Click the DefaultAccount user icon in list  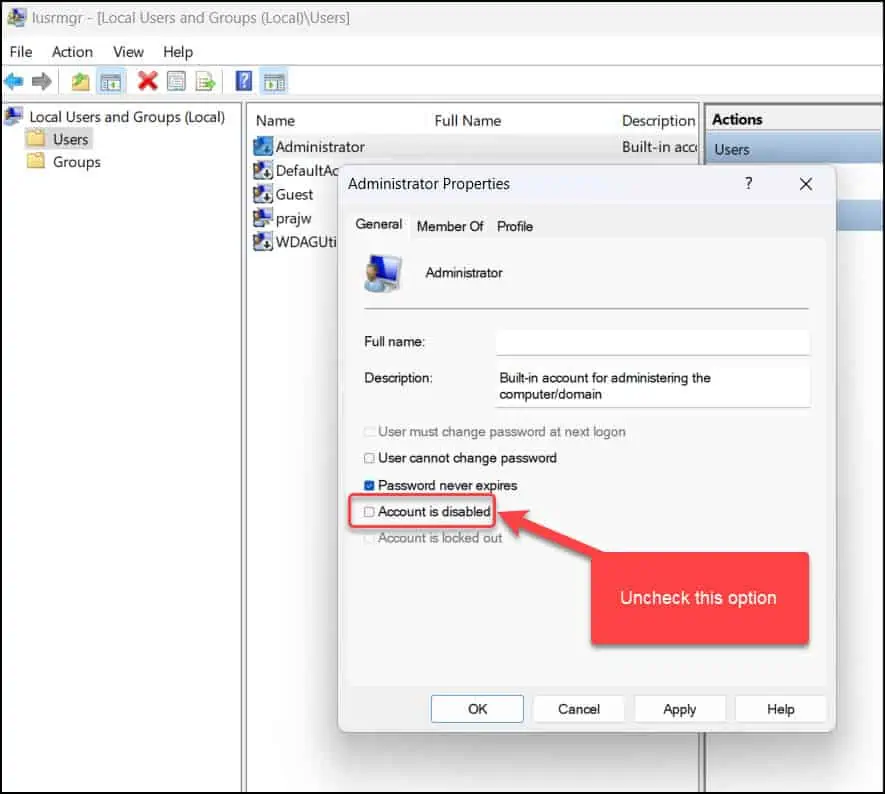pyautogui.click(x=262, y=170)
